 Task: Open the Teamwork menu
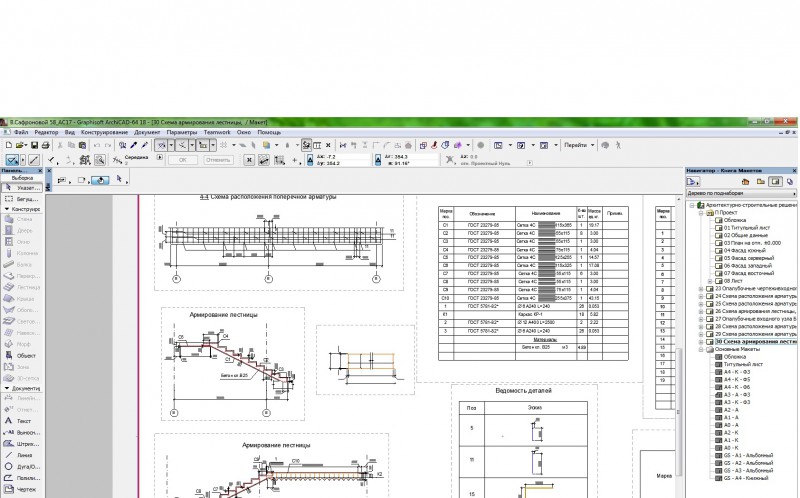(x=217, y=133)
